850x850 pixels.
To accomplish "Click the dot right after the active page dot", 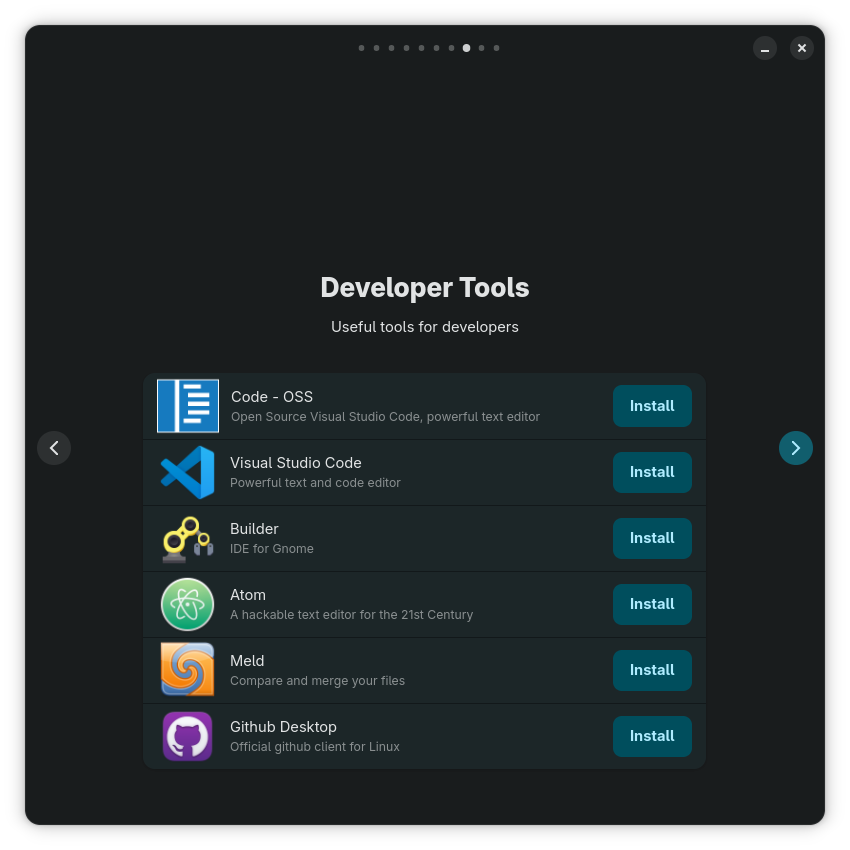I will point(481,48).
